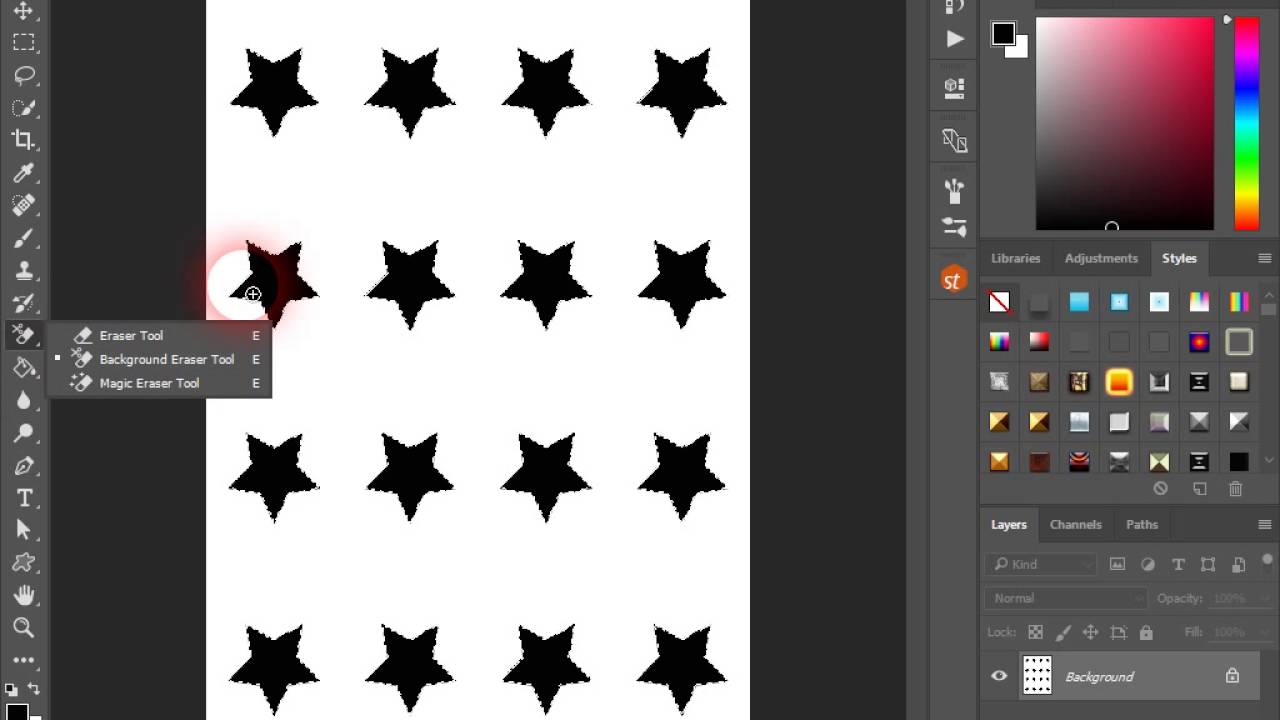
Task: Open the Layers panel options menu
Action: 1264,524
